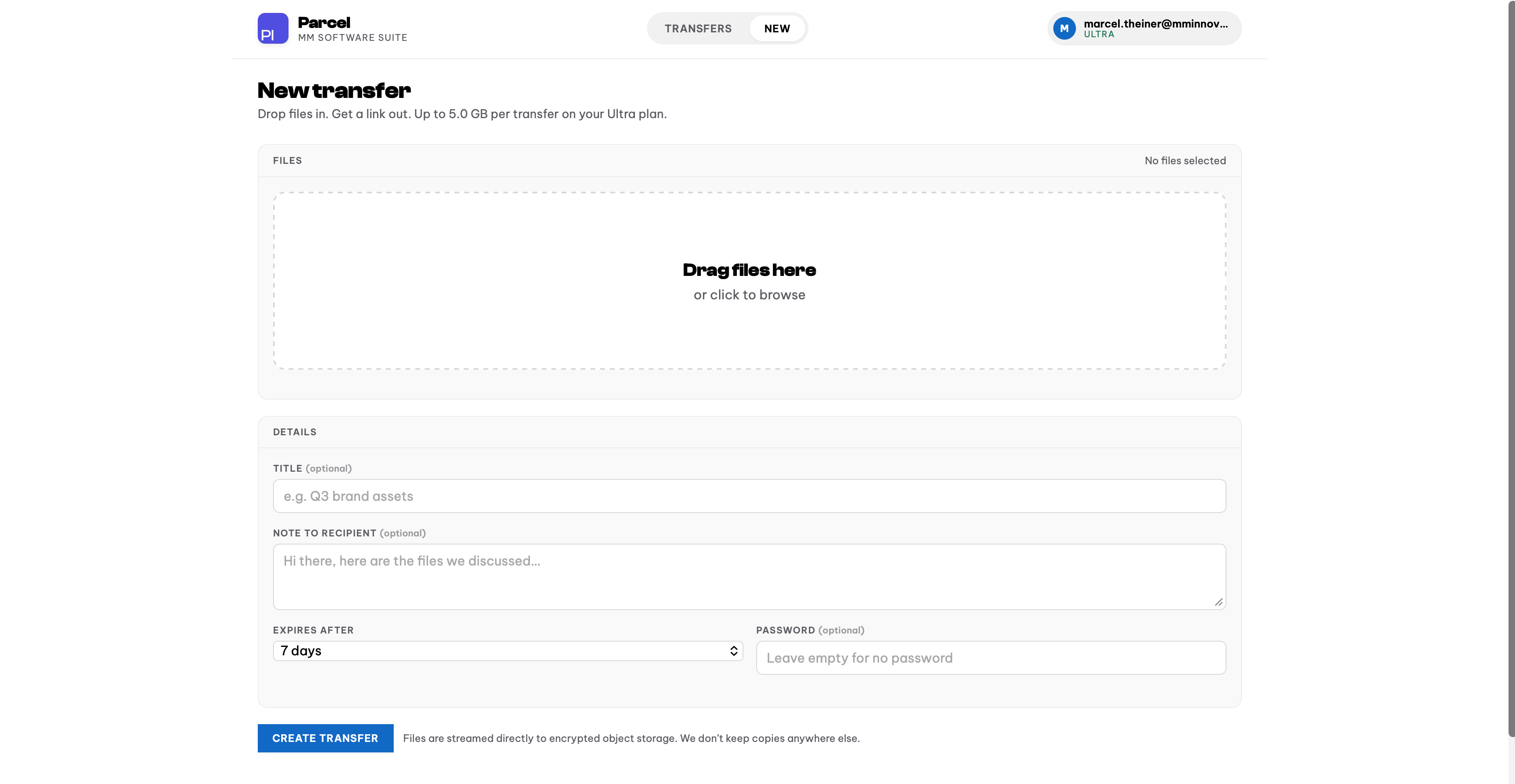Grab the note textarea resize handle
The image size is (1515, 784).
point(1218,602)
